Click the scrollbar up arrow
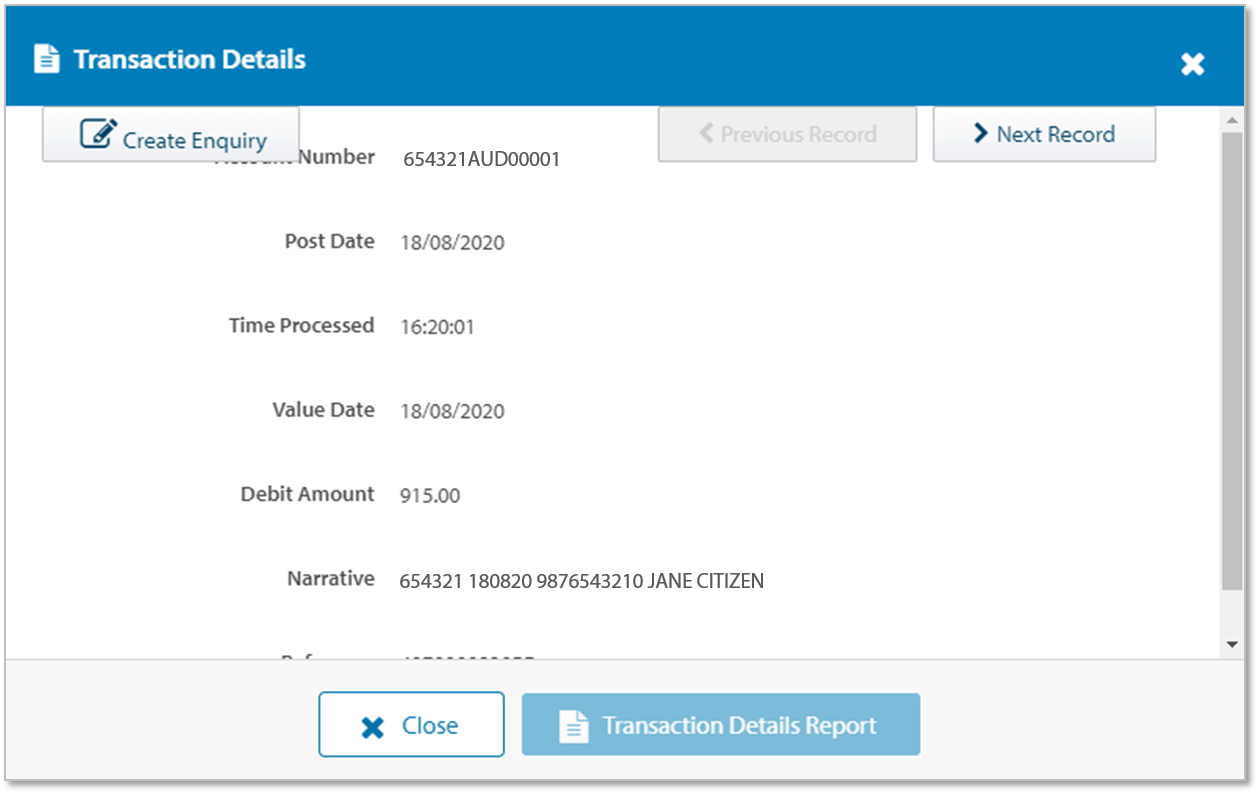Screen dimensions: 1259x794 1232,121
